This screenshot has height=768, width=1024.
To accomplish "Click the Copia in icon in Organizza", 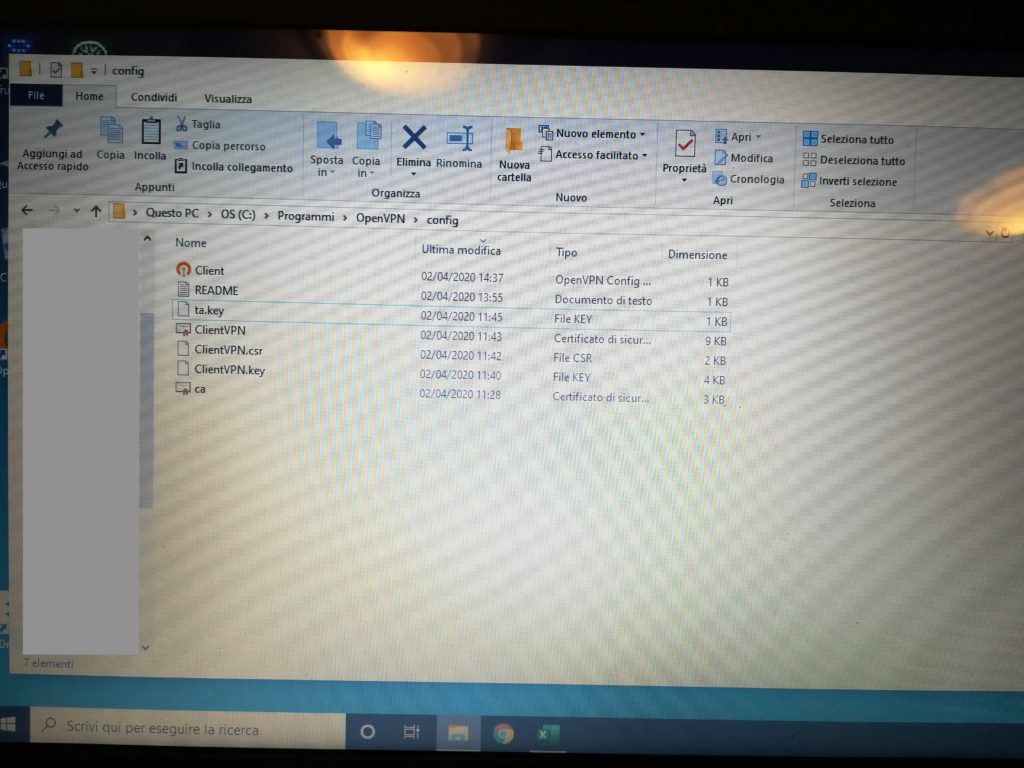I will 369,135.
